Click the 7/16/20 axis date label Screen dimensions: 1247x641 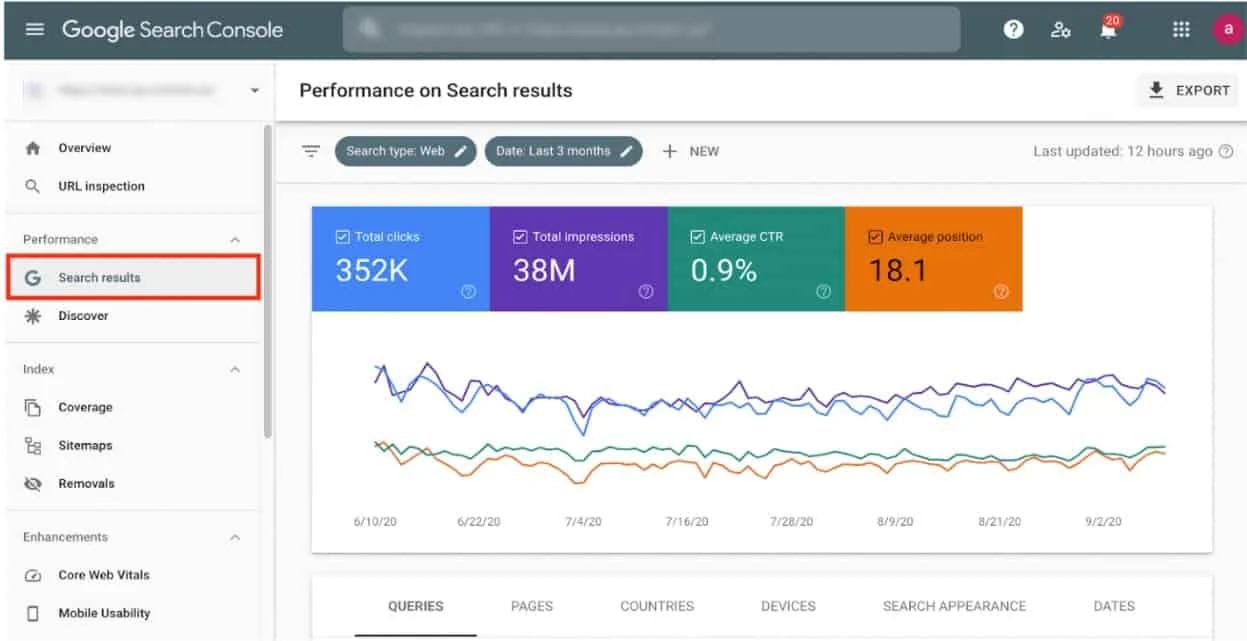point(688,522)
